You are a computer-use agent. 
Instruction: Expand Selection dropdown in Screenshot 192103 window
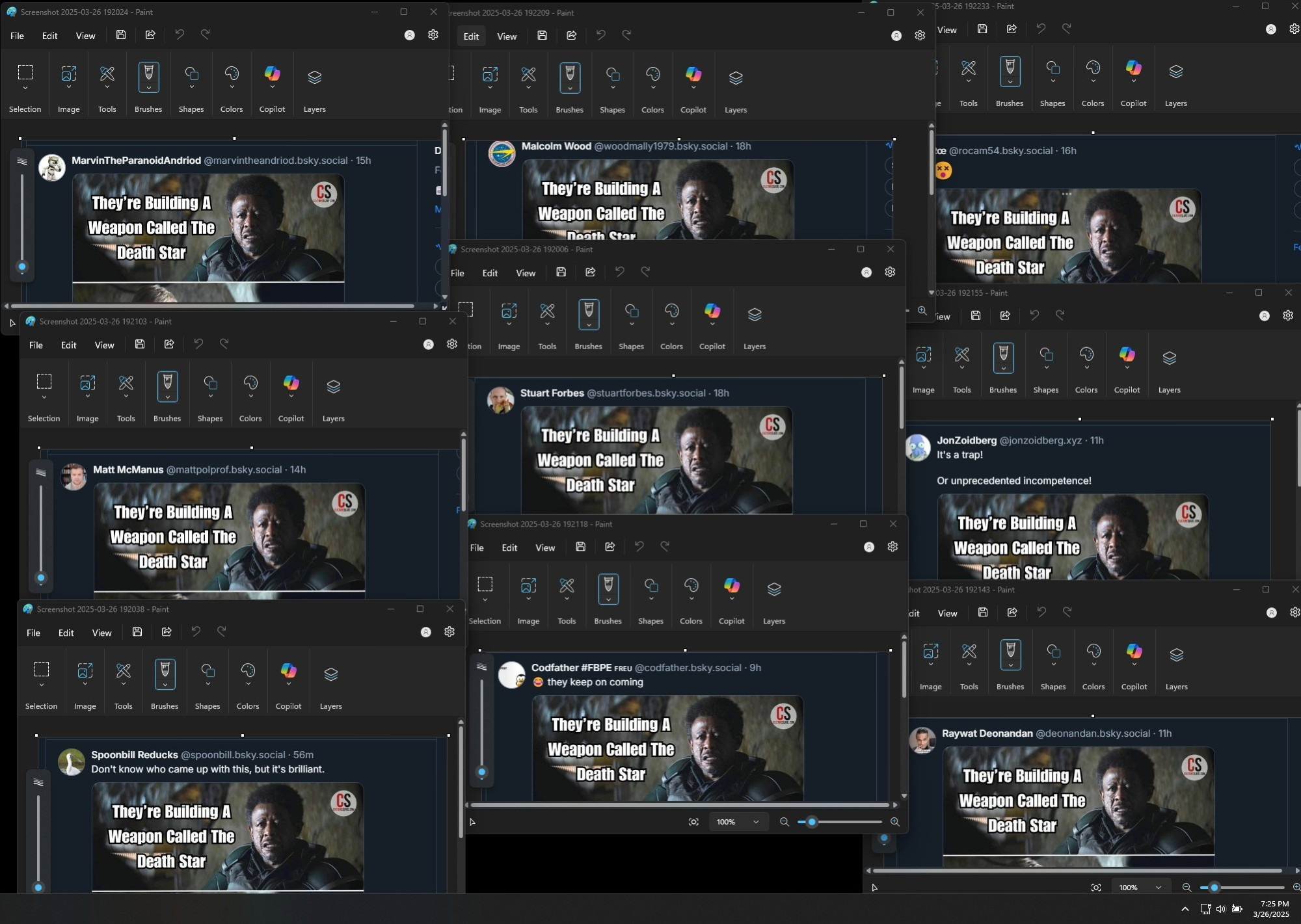[x=44, y=397]
